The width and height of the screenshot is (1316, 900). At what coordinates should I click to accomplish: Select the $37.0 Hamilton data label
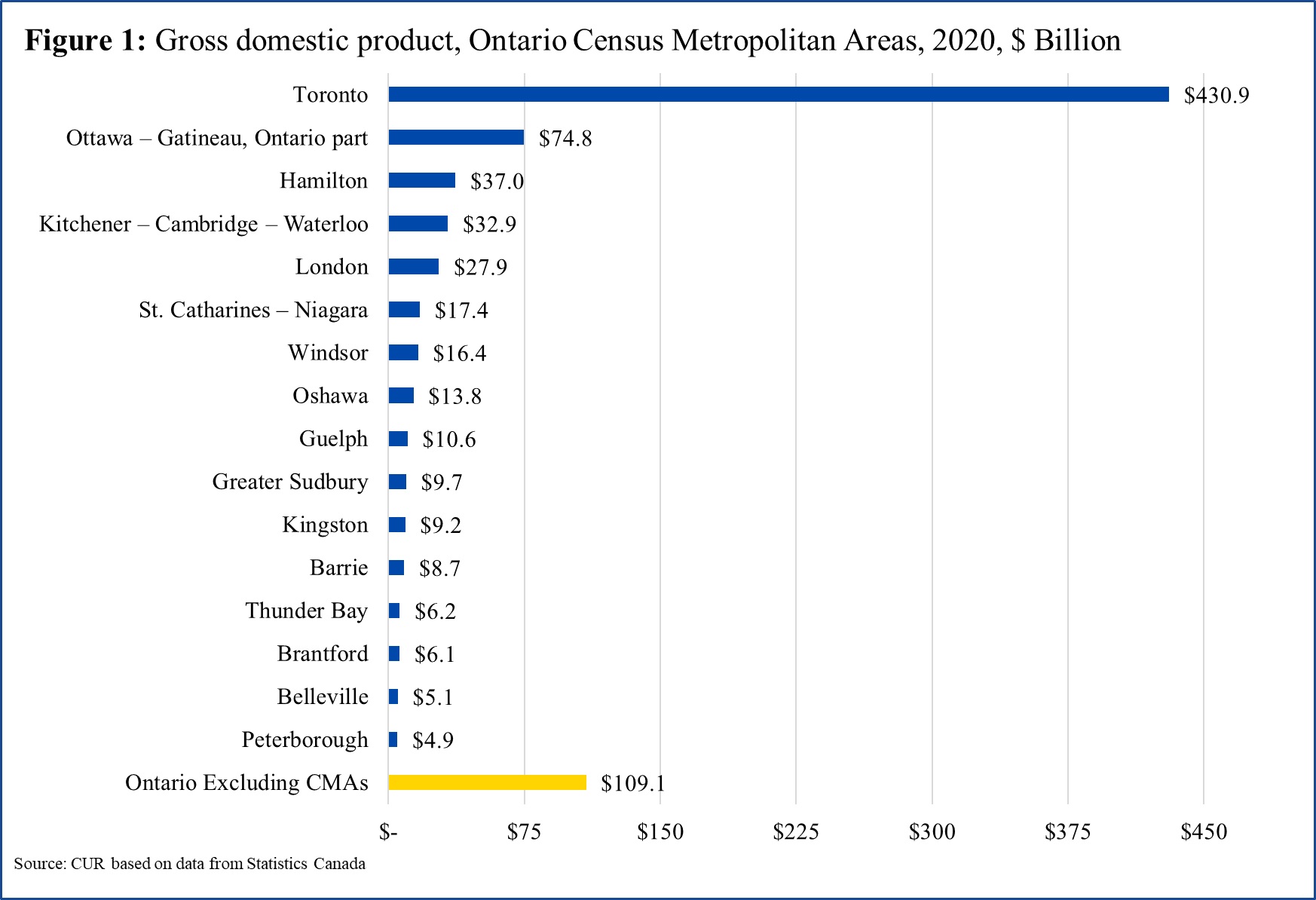[x=496, y=181]
